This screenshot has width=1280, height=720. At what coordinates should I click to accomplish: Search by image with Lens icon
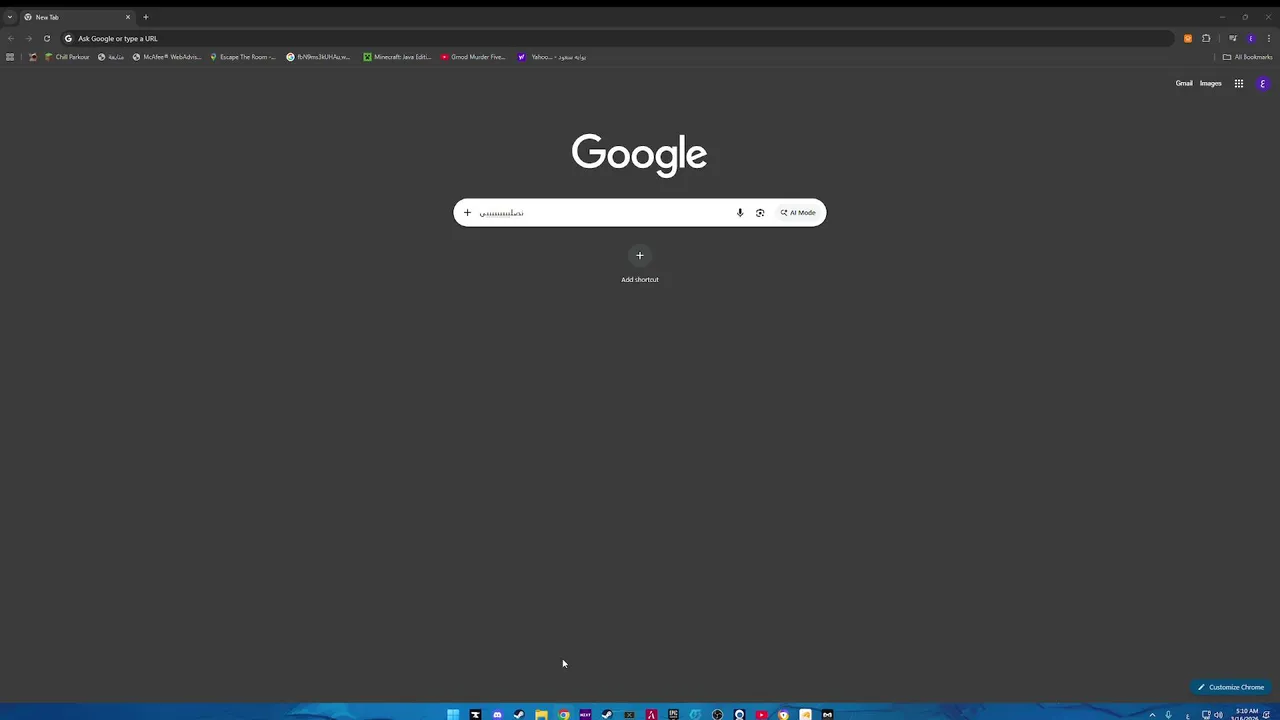pyautogui.click(x=760, y=212)
